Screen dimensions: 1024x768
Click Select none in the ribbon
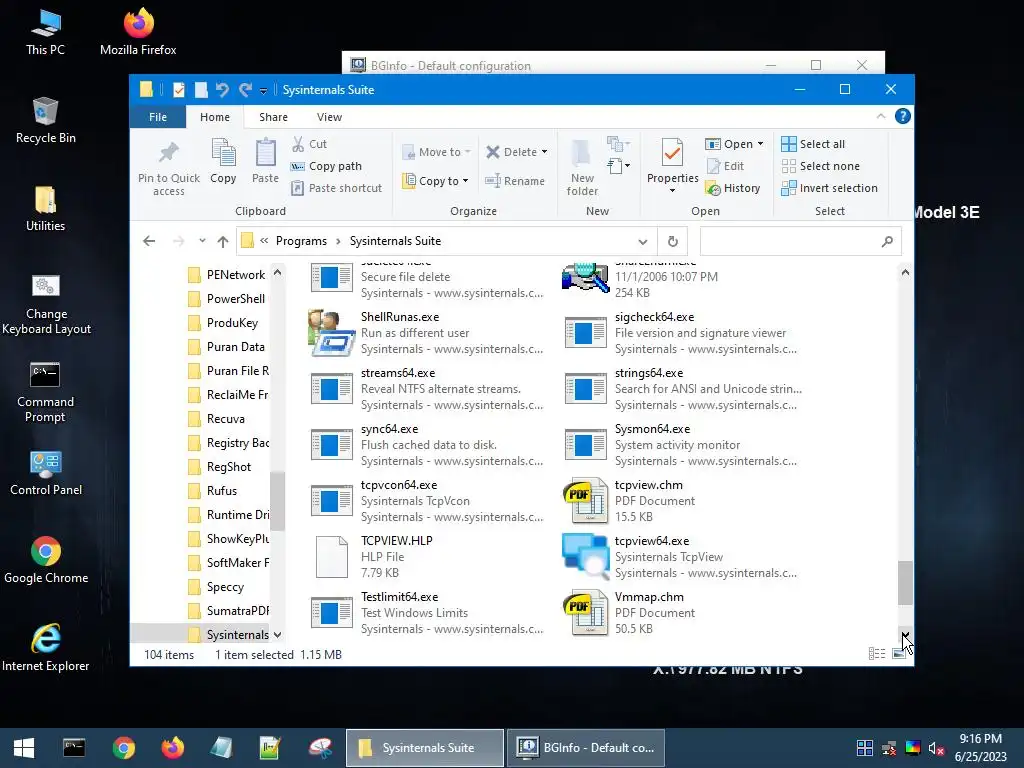[821, 166]
